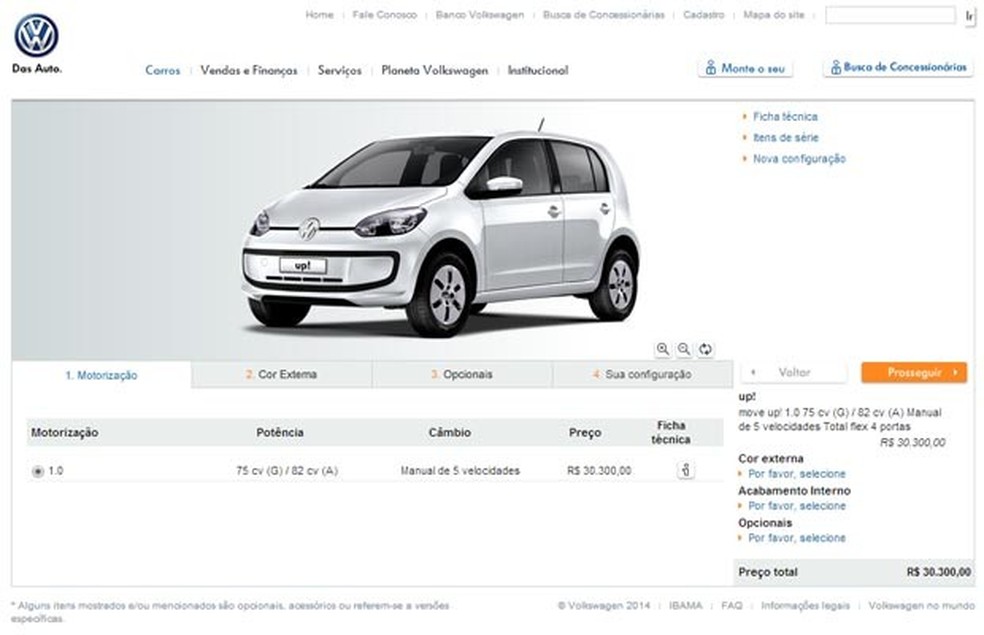Click the search input field
Viewport: 984px width, 635px height.
click(x=890, y=15)
